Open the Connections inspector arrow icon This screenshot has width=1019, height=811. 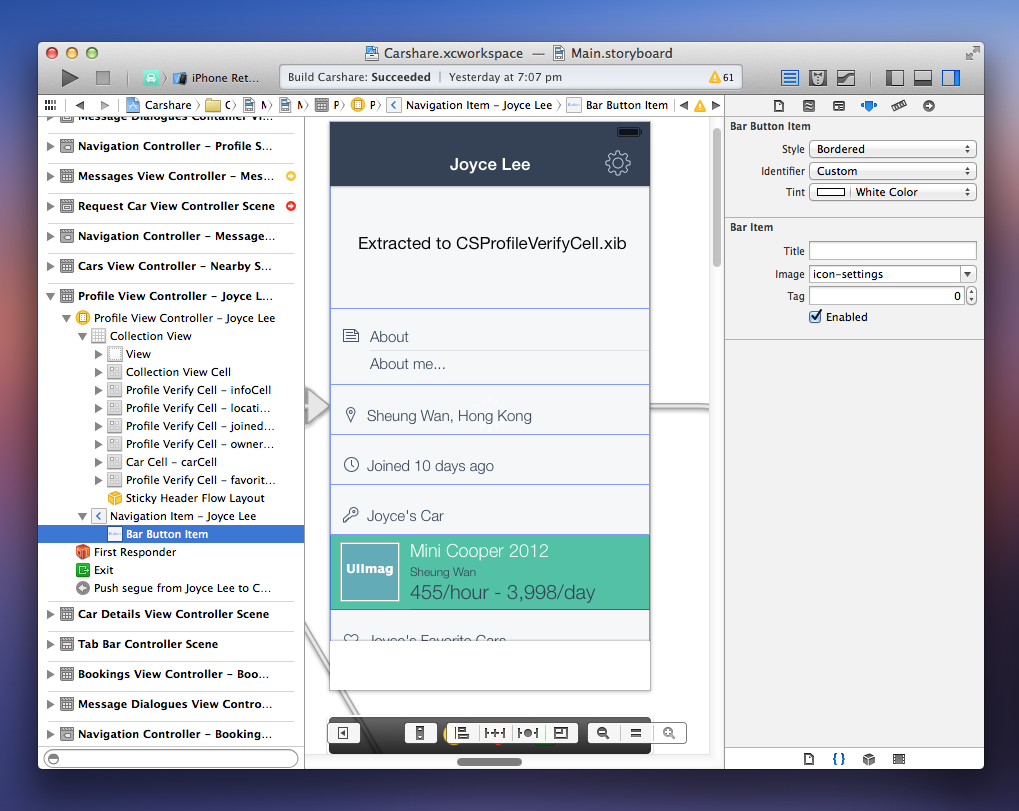coord(929,106)
